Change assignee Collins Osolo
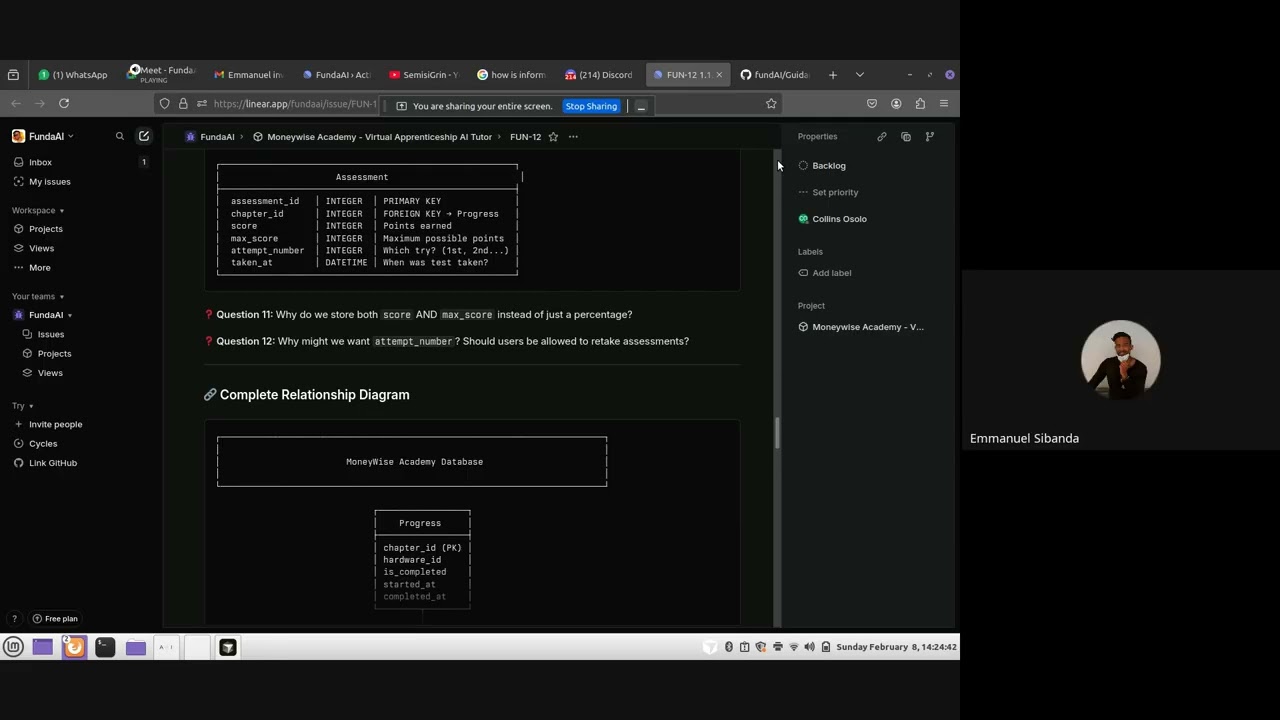The height and width of the screenshot is (720, 1280). pos(832,219)
